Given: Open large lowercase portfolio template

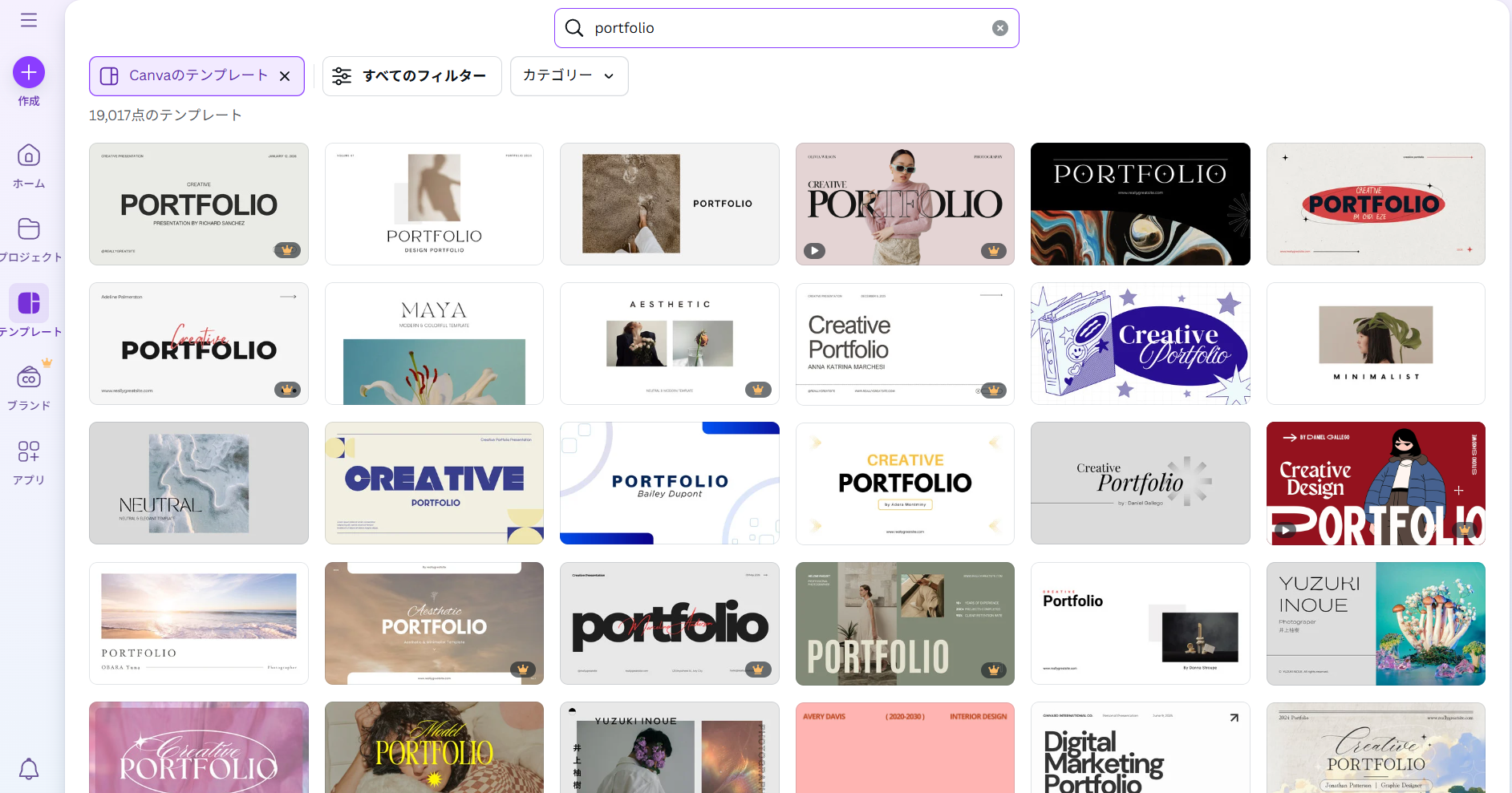Looking at the screenshot, I should [670, 623].
